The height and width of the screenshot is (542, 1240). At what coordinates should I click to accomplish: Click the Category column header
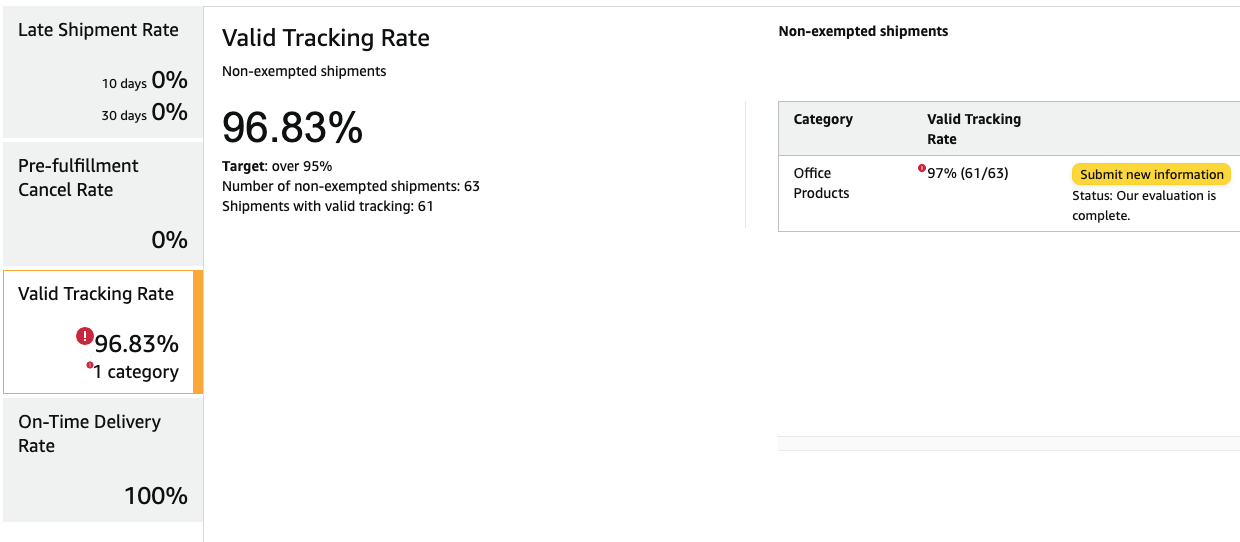[823, 119]
